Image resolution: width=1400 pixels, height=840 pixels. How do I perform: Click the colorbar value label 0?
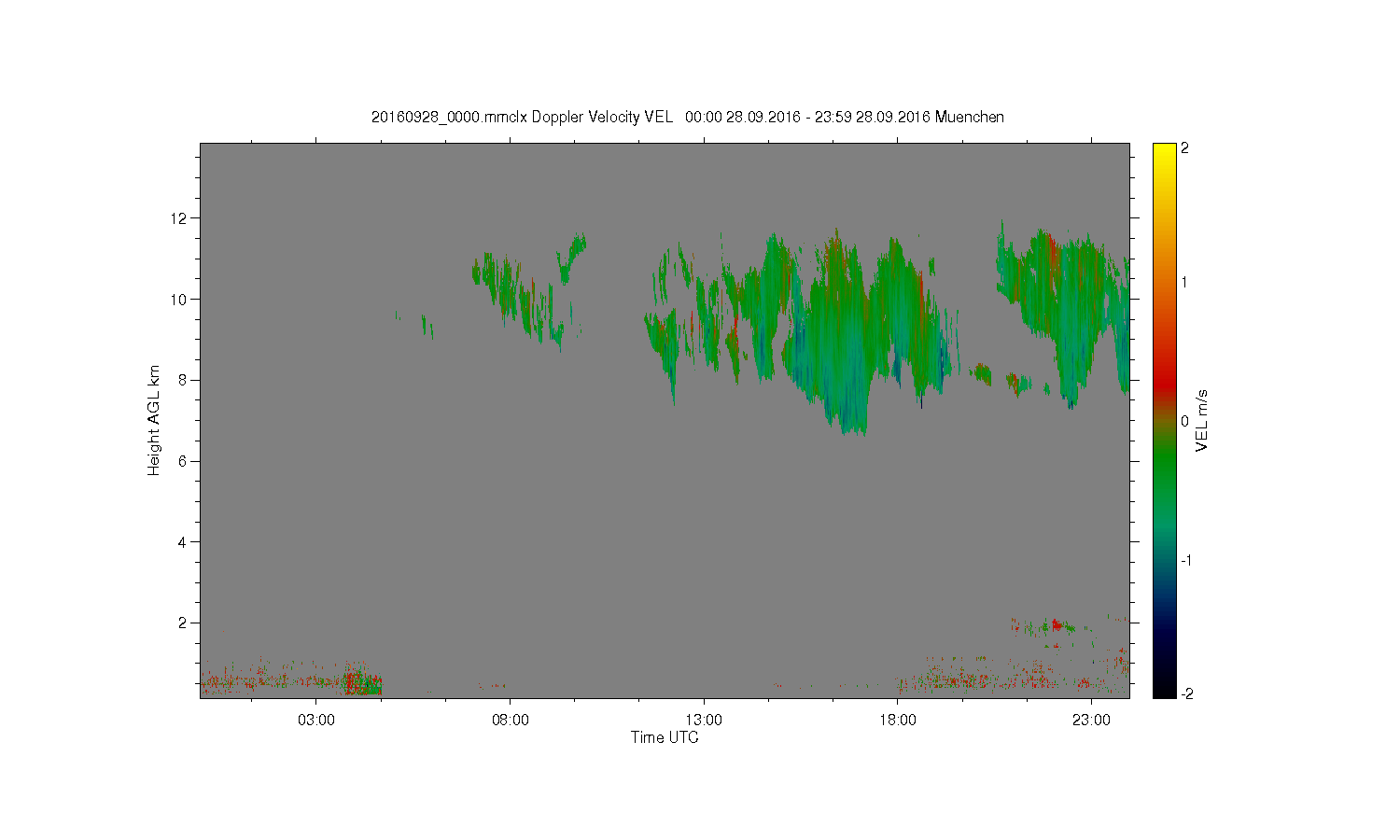pos(1185,421)
